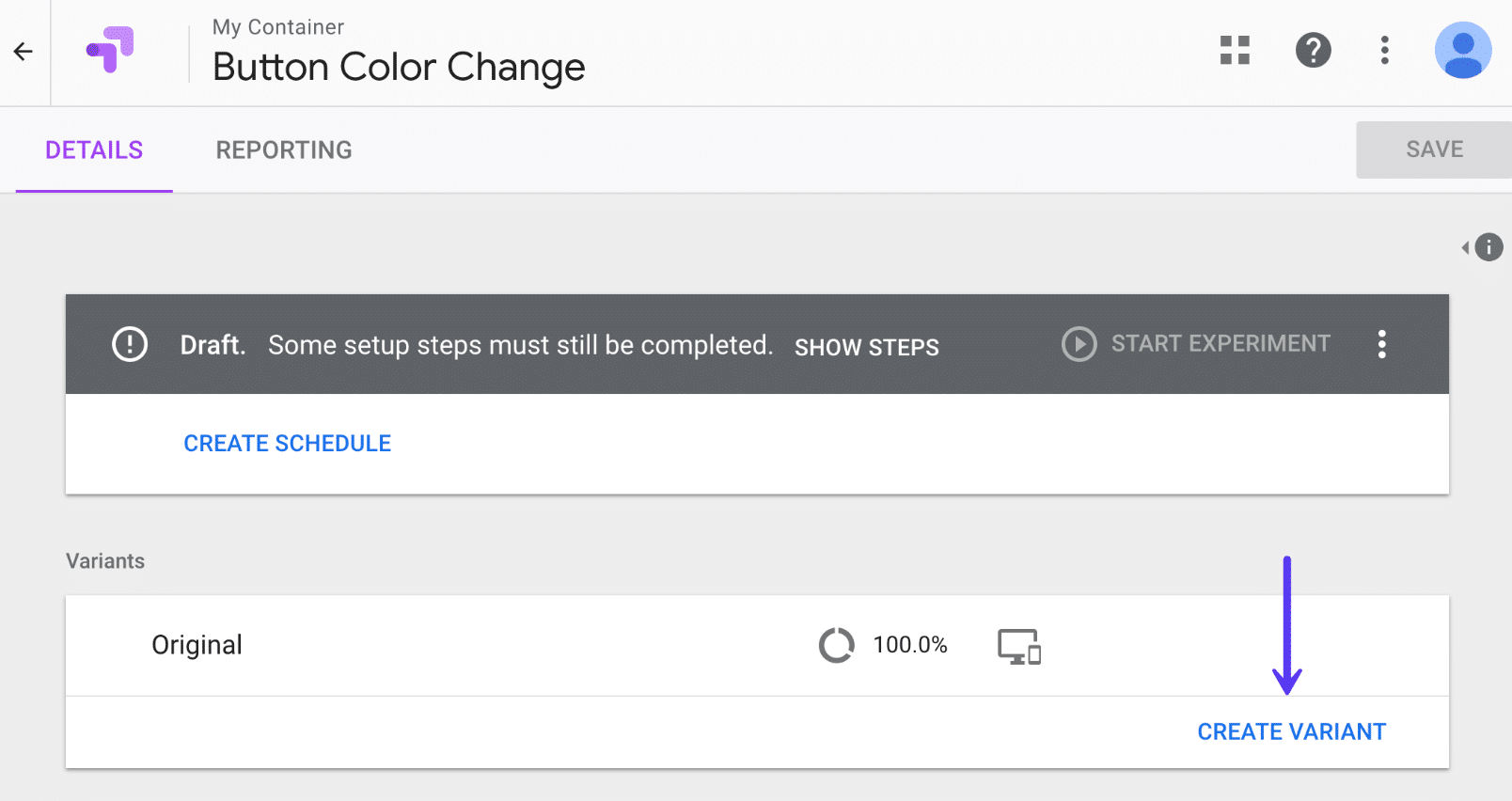Image resolution: width=1512 pixels, height=801 pixels.
Task: Click Create Variant
Action: click(x=1291, y=730)
